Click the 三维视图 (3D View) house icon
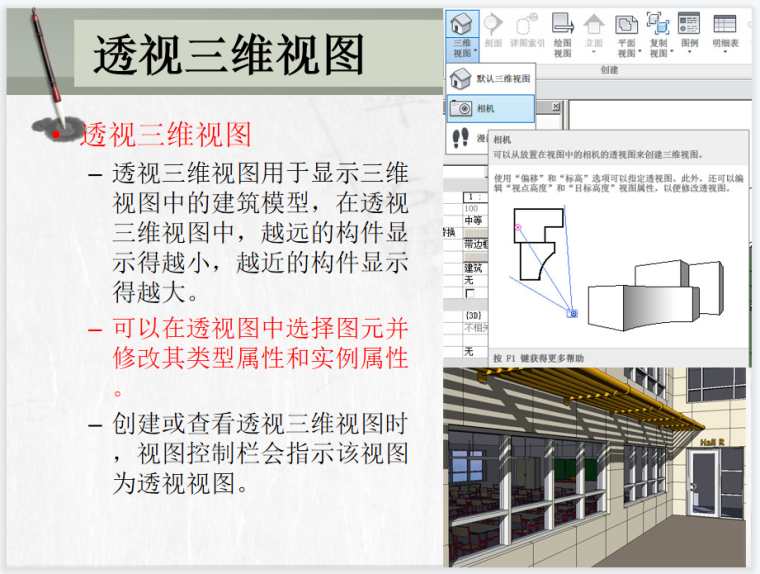The height and width of the screenshot is (574, 760). pyautogui.click(x=462, y=23)
